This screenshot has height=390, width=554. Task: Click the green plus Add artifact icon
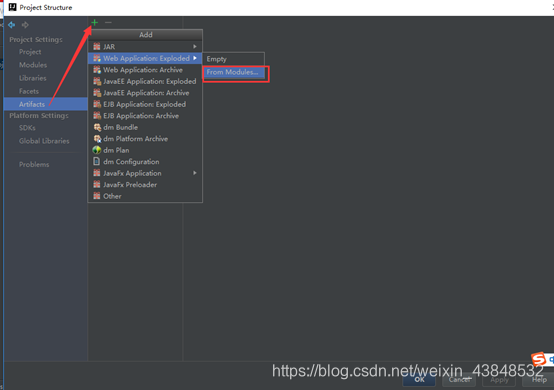click(x=94, y=23)
